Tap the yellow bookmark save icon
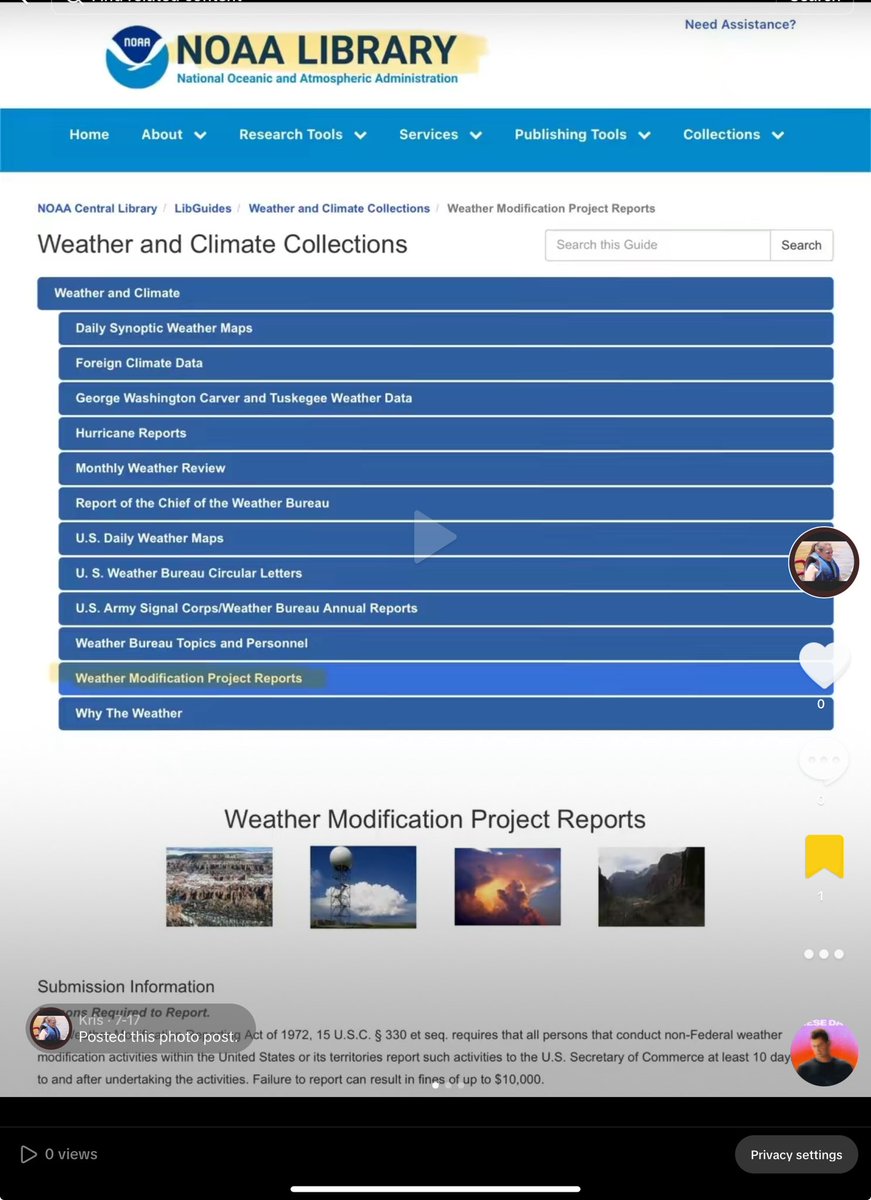Viewport: 871px width, 1200px height. tap(824, 857)
